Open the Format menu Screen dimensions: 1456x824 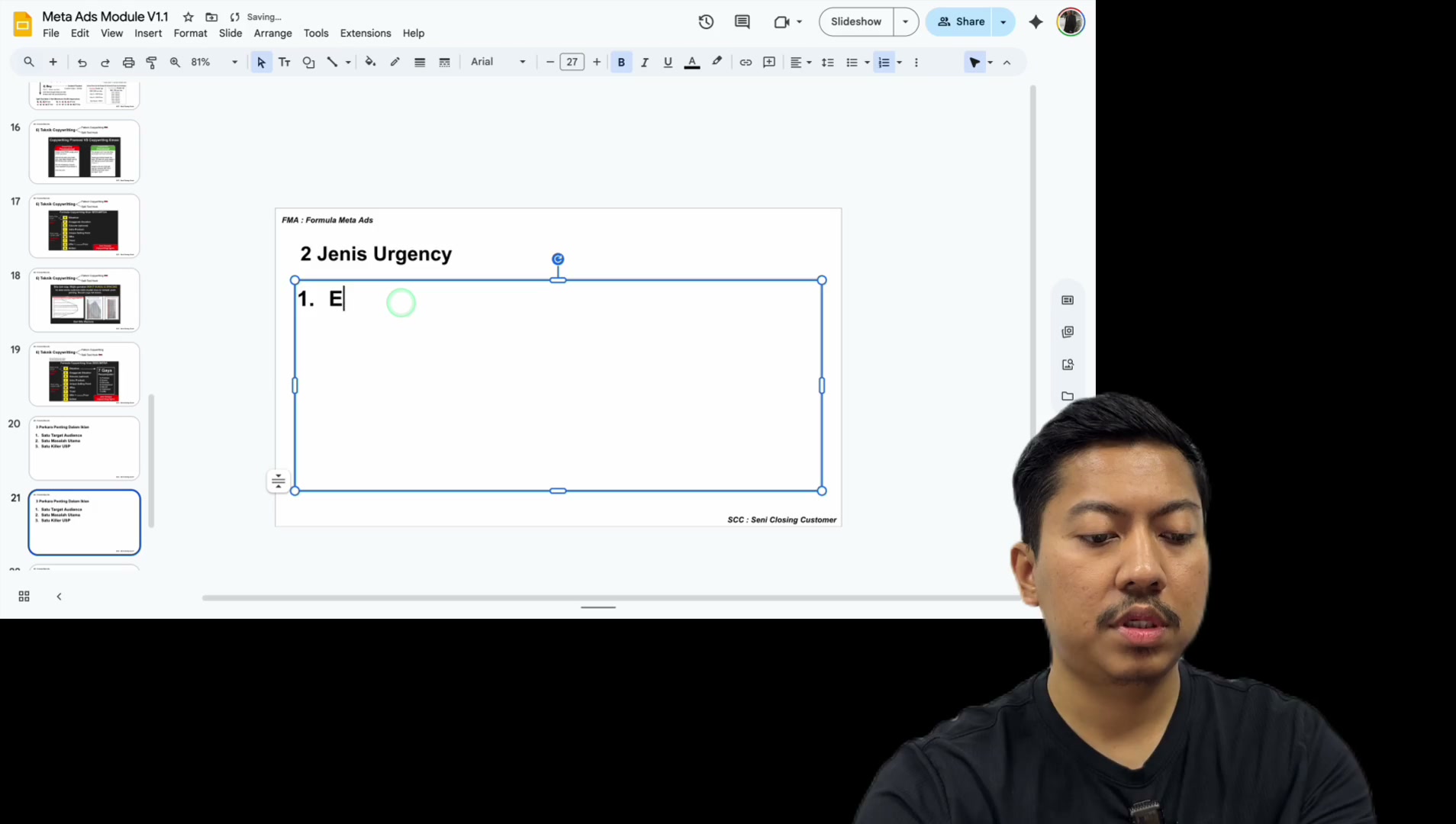[x=190, y=34]
